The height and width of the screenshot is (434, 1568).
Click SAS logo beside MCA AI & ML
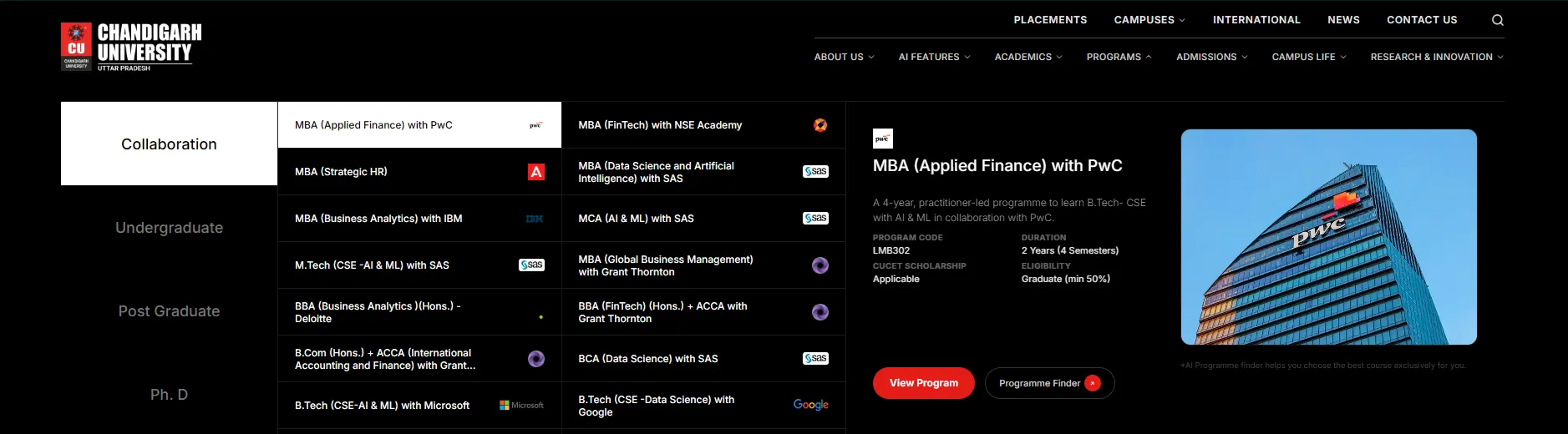tap(815, 219)
